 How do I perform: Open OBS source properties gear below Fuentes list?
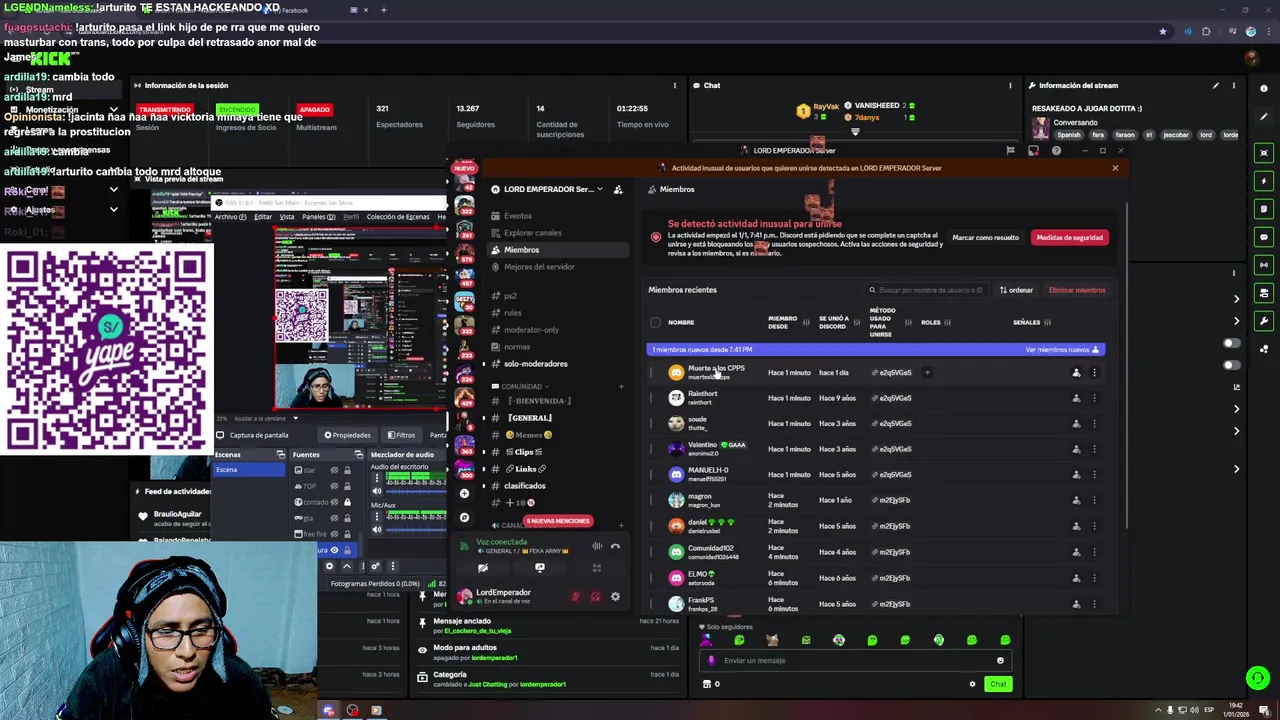(329, 566)
